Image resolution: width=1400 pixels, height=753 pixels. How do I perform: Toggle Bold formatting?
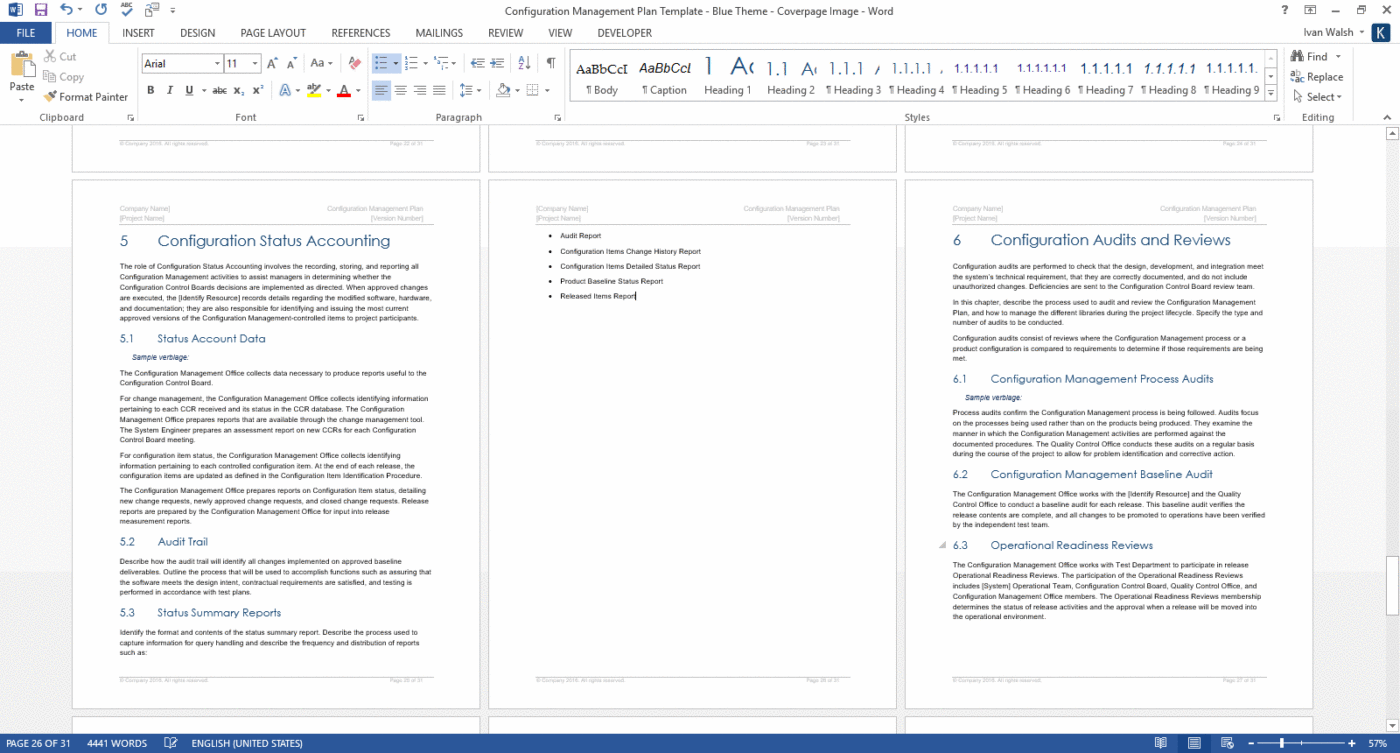[x=150, y=90]
